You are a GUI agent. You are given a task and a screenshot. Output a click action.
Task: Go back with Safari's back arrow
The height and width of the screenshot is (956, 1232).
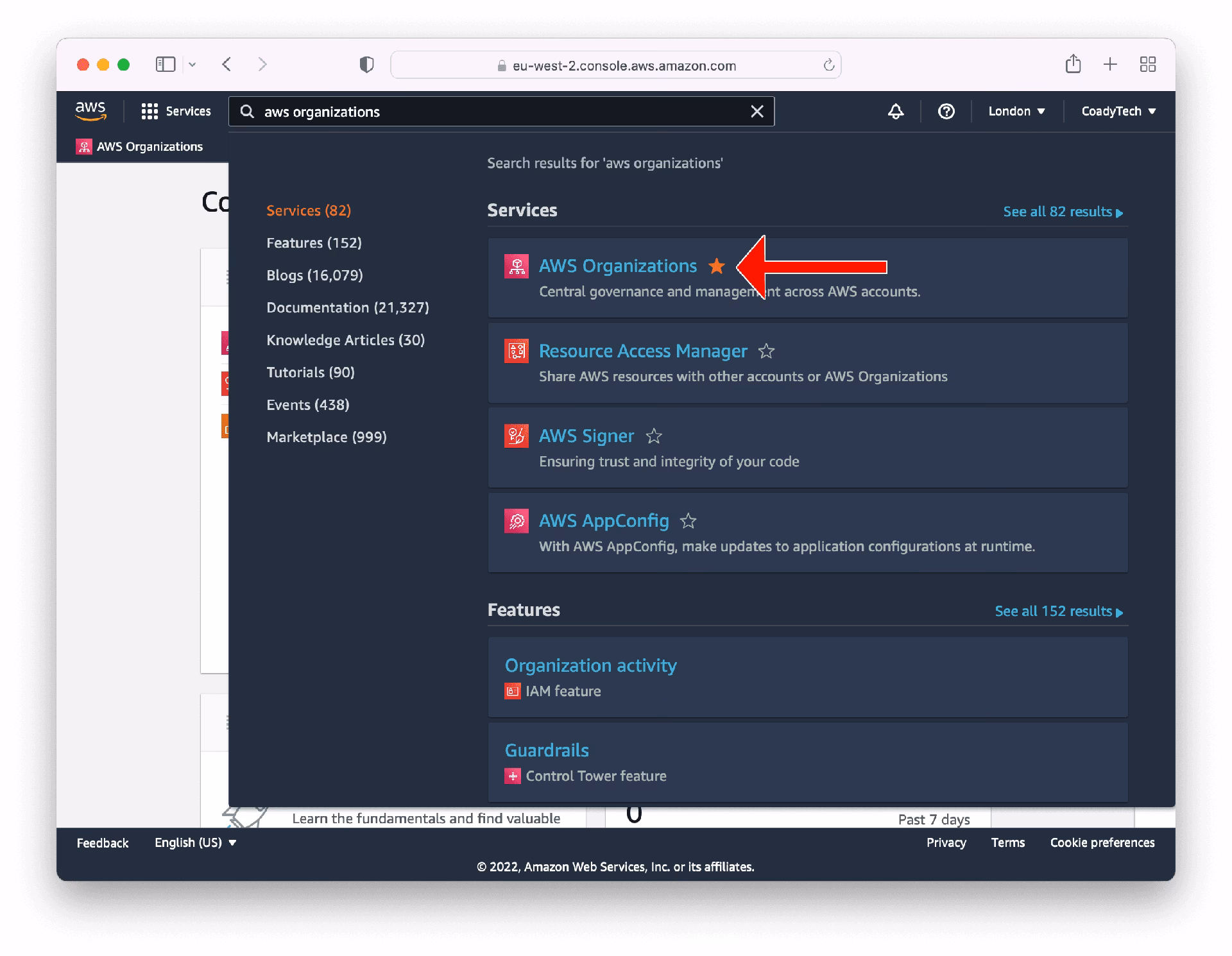tap(227, 64)
